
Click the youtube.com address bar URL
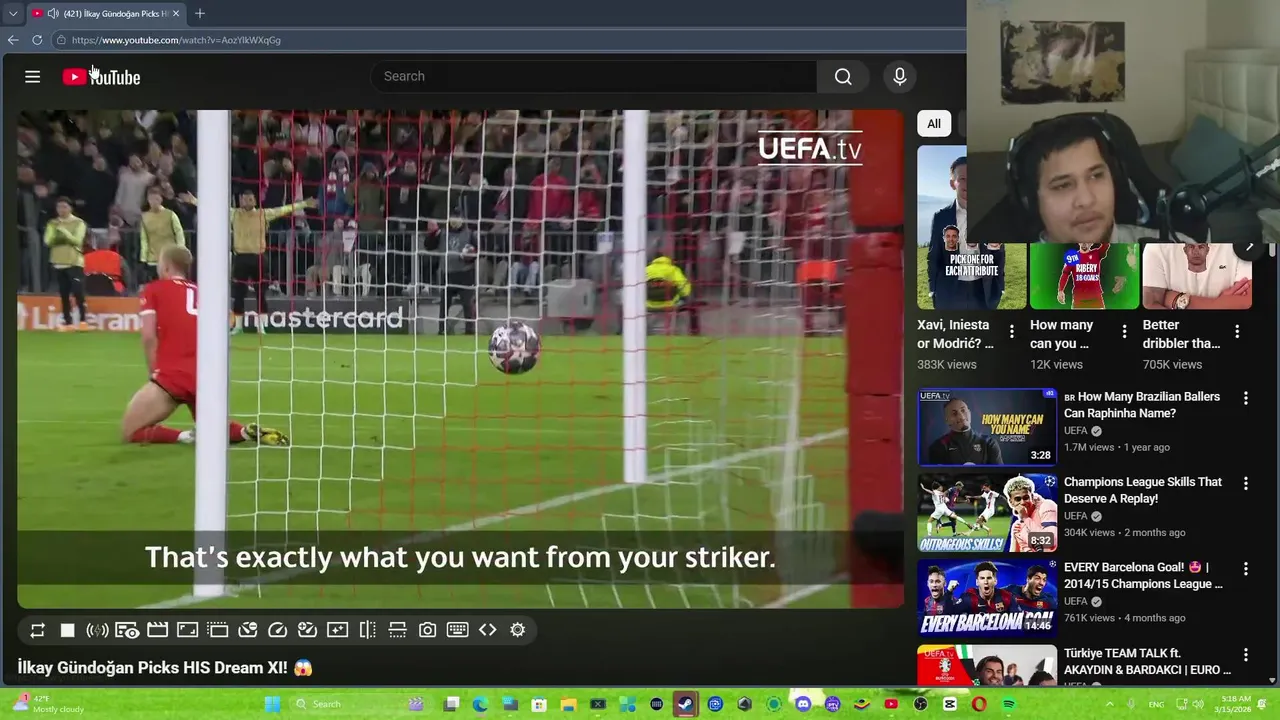click(x=176, y=40)
